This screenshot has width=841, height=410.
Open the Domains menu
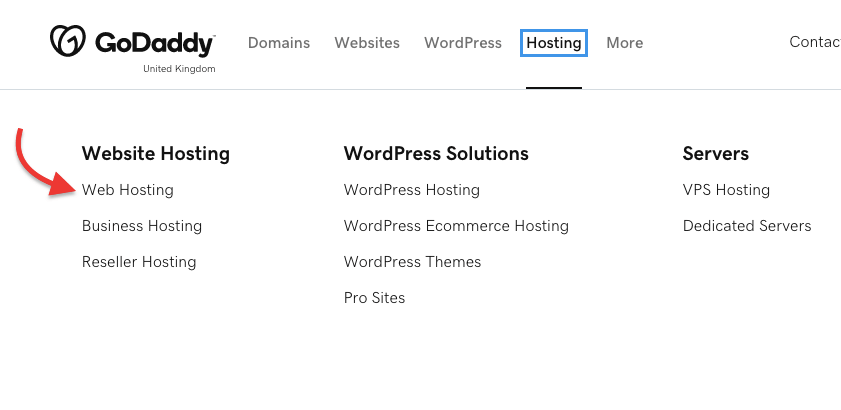click(279, 43)
